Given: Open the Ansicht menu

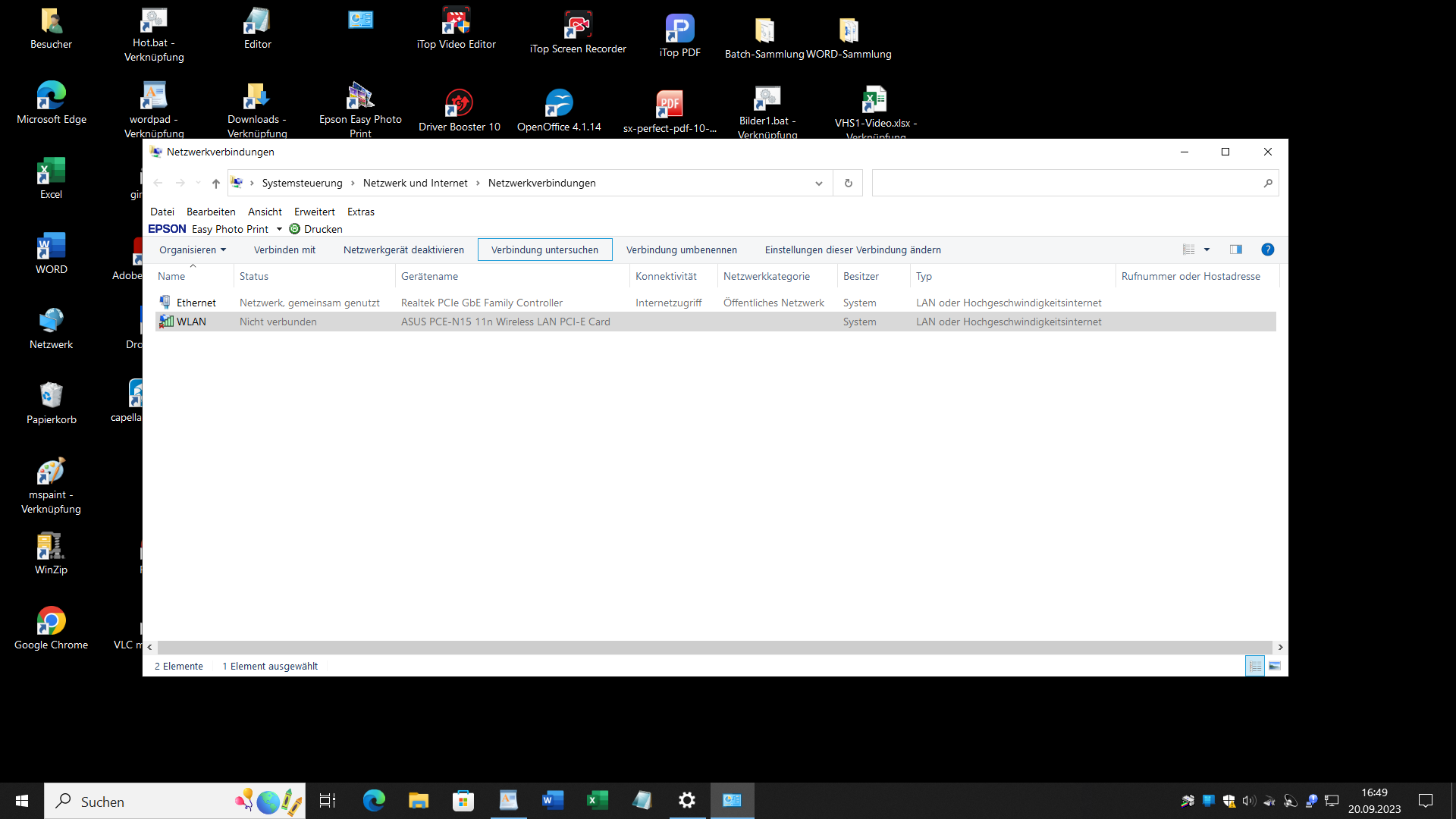Looking at the screenshot, I should (265, 212).
